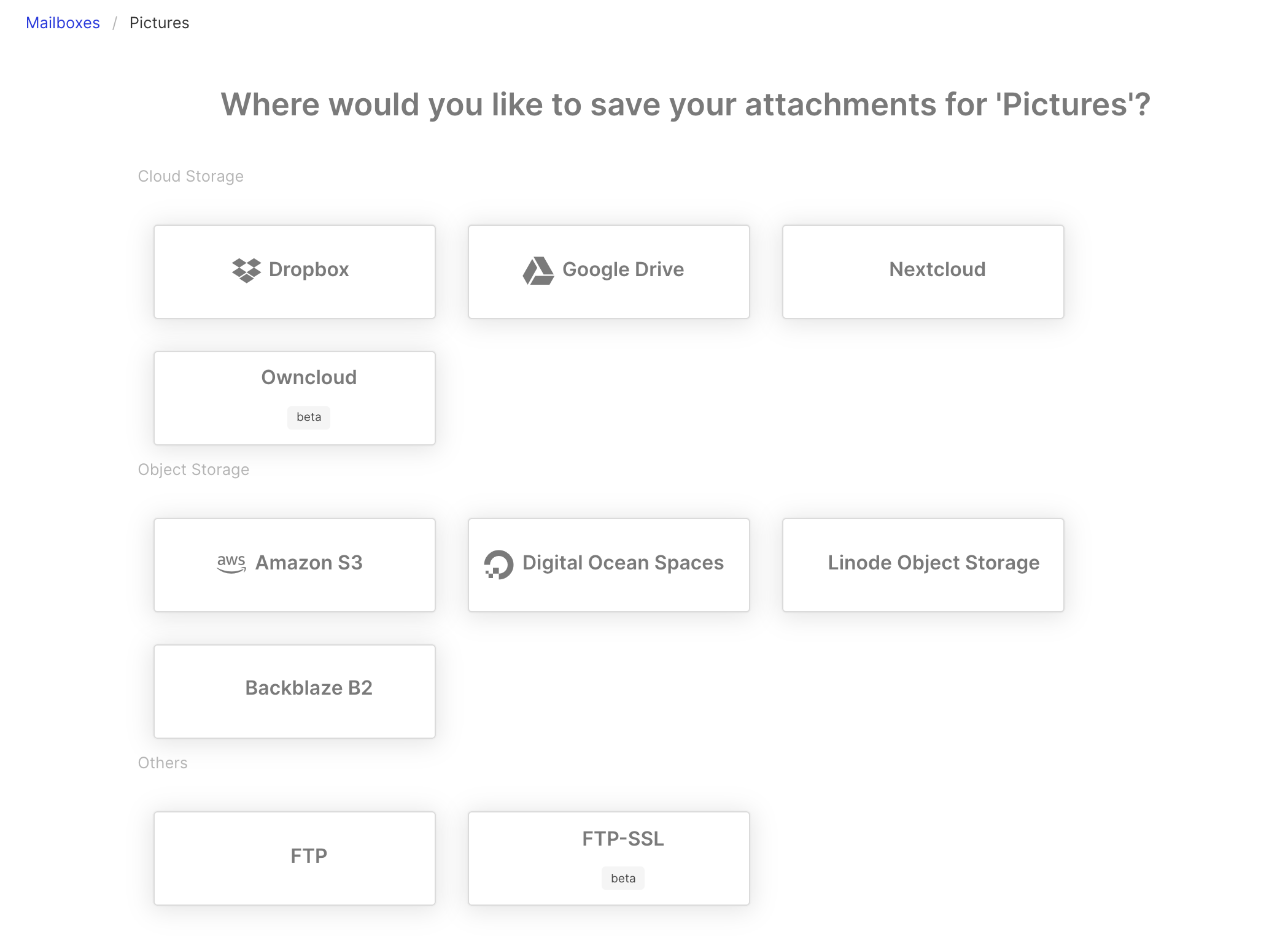Viewport: 1288px width, 945px height.
Task: Select the FTP-SSL option card
Action: pos(609,858)
